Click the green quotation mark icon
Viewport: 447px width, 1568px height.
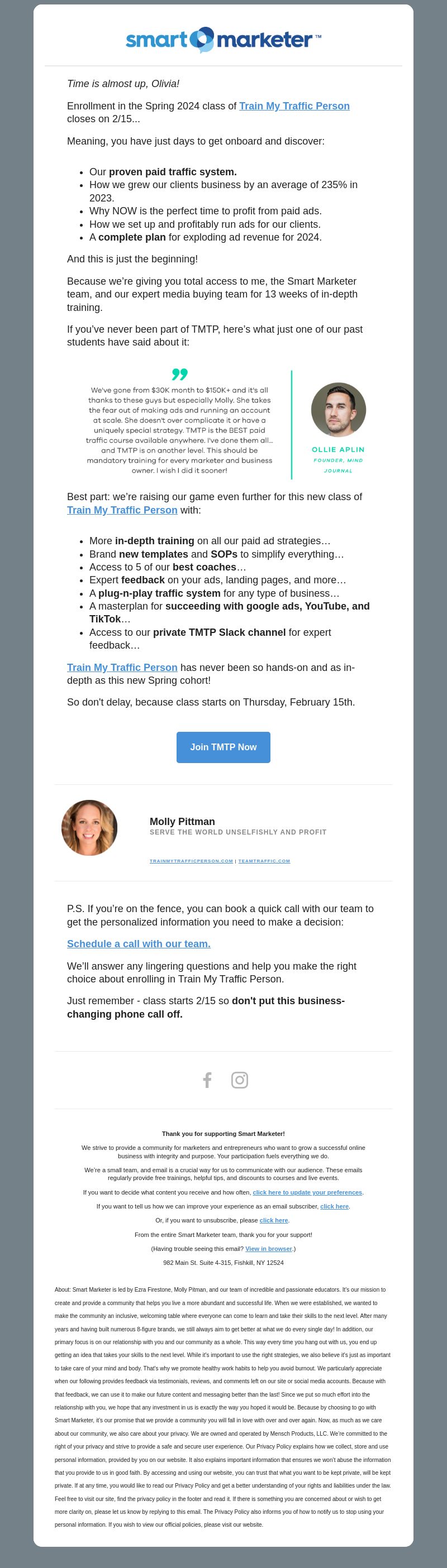coord(180,374)
